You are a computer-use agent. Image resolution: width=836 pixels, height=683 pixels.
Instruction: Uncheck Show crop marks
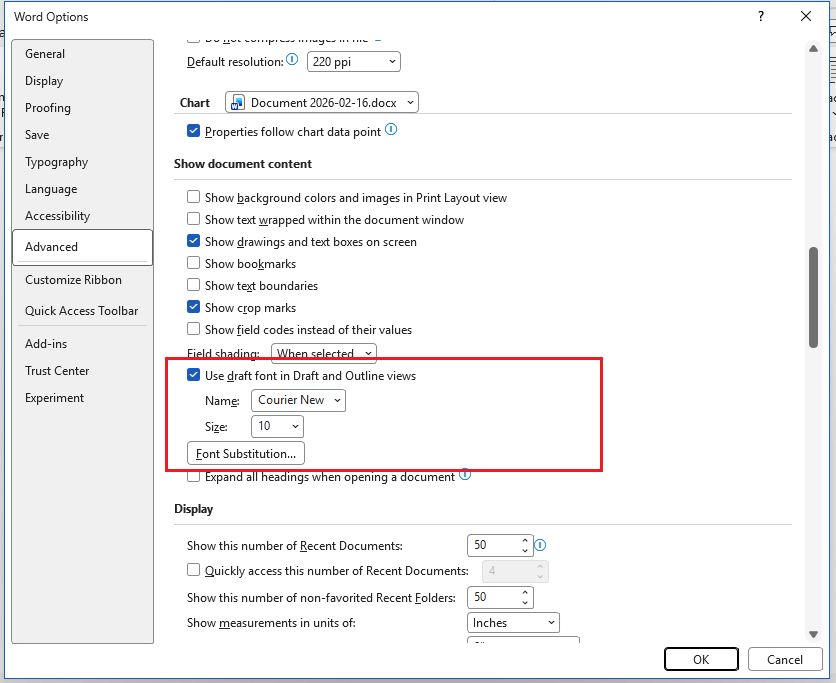pos(194,307)
